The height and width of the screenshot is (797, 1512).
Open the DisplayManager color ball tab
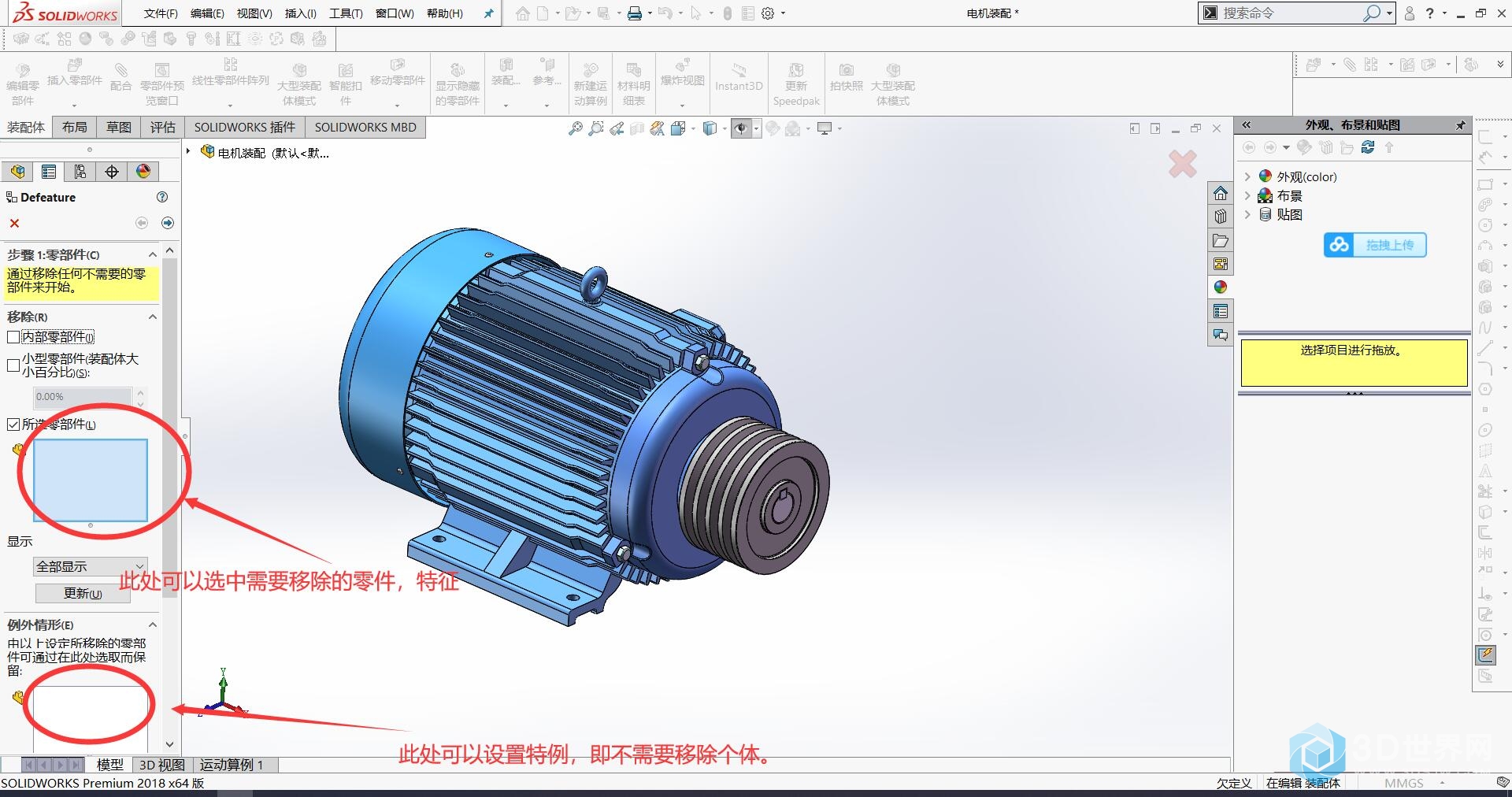coord(143,172)
